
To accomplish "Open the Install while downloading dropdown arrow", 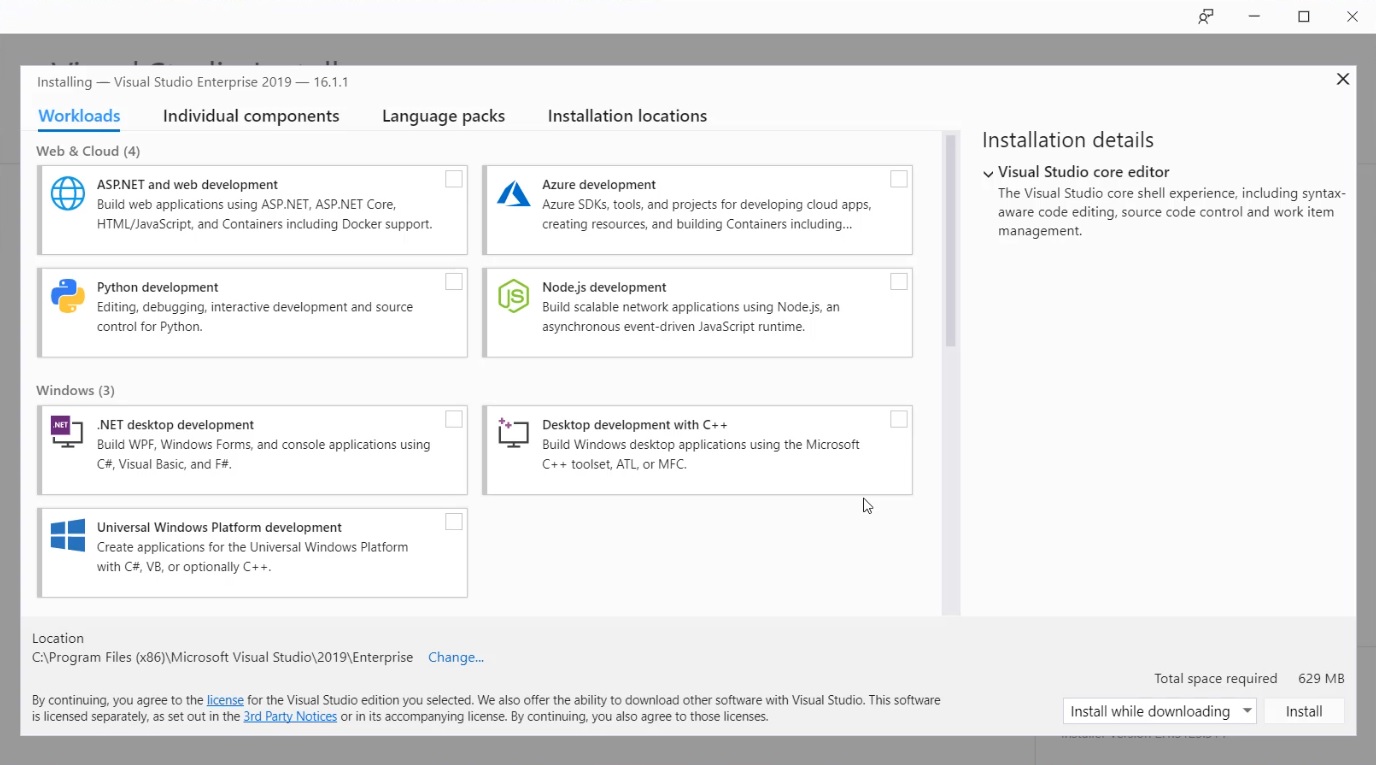I will click(1247, 711).
